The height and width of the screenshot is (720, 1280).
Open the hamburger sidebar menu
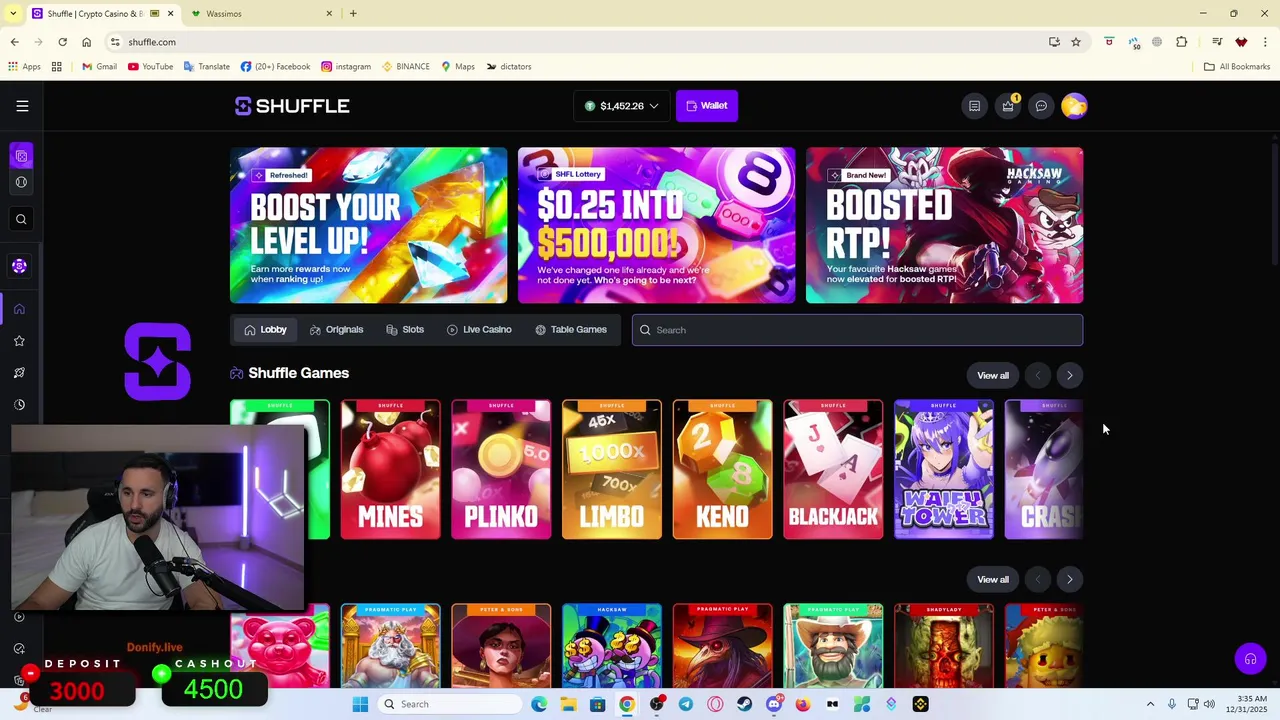click(22, 106)
